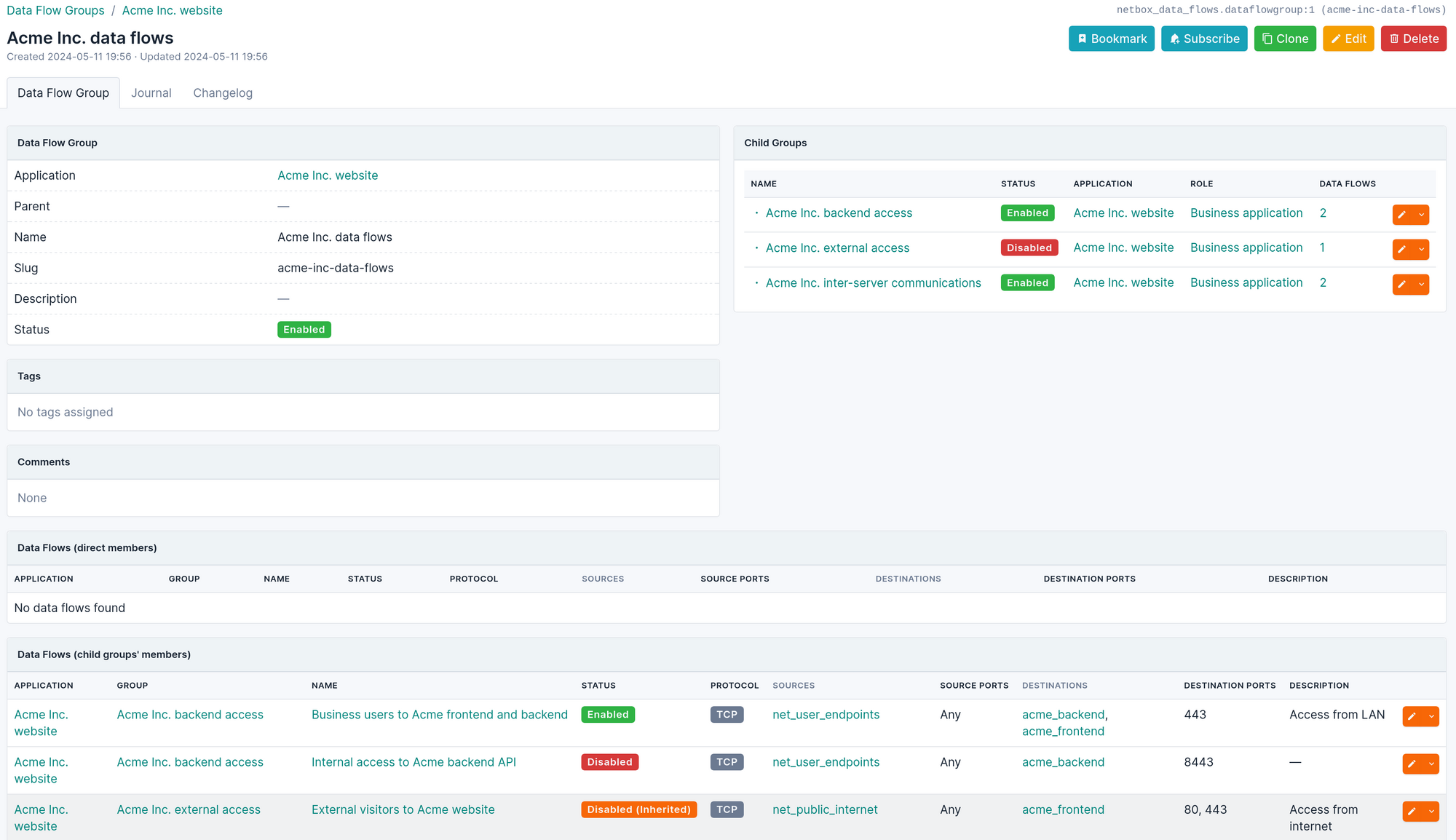Edit the Business users data flow pencil icon

pos(1412,716)
